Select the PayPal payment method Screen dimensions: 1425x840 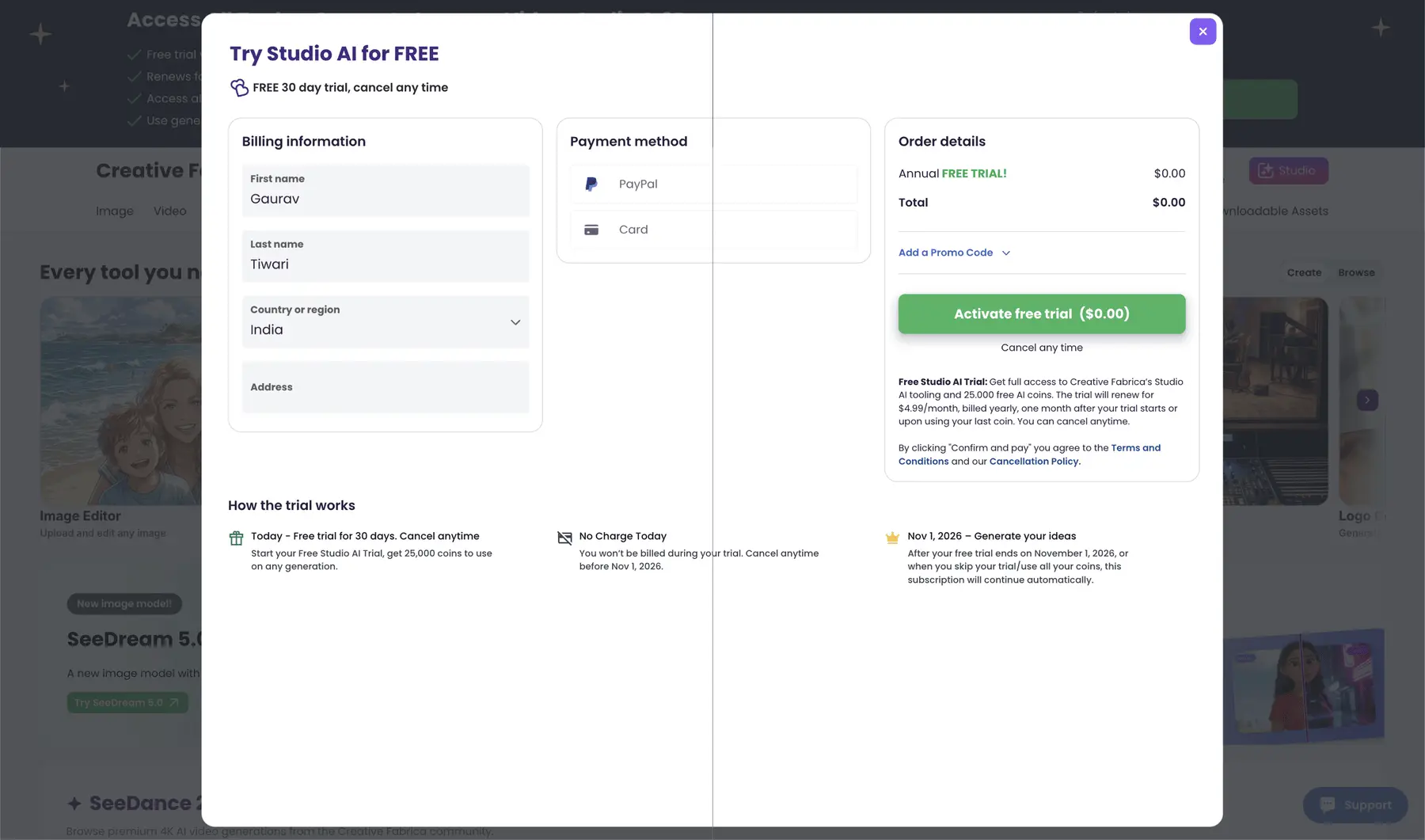pyautogui.click(x=713, y=184)
